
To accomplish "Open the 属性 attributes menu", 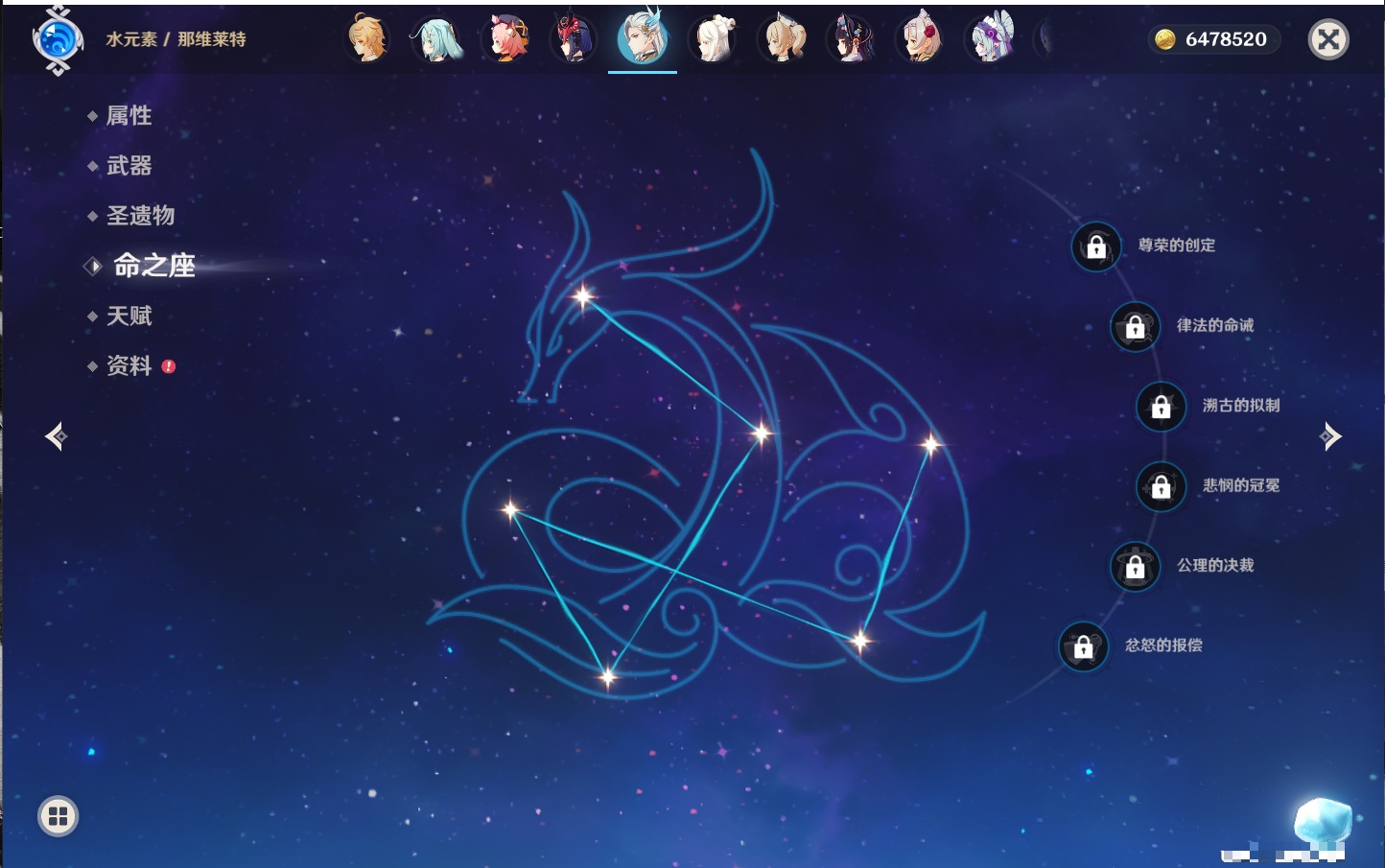I will [129, 116].
